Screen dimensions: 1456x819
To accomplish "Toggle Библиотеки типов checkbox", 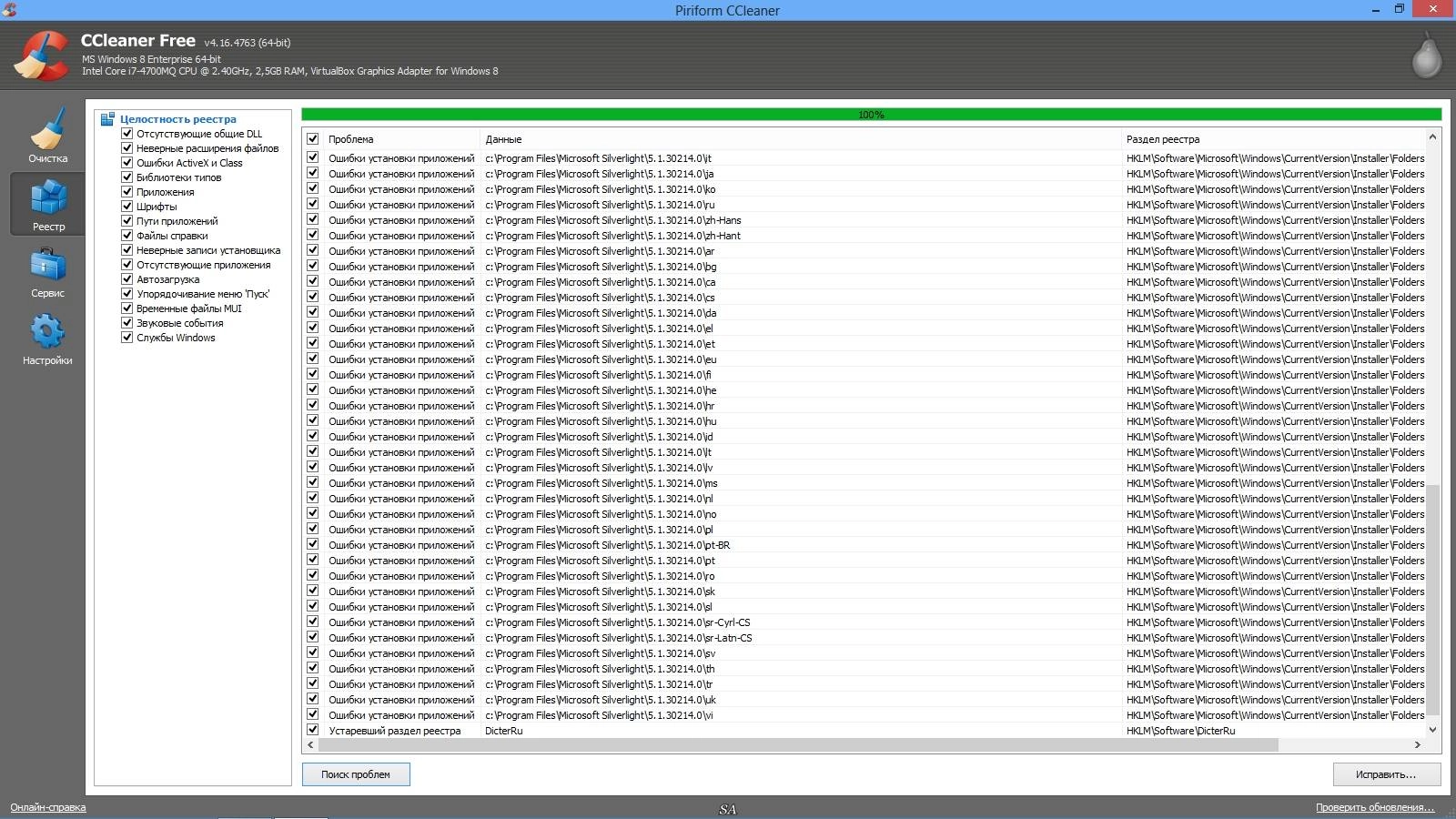I will pyautogui.click(x=127, y=177).
